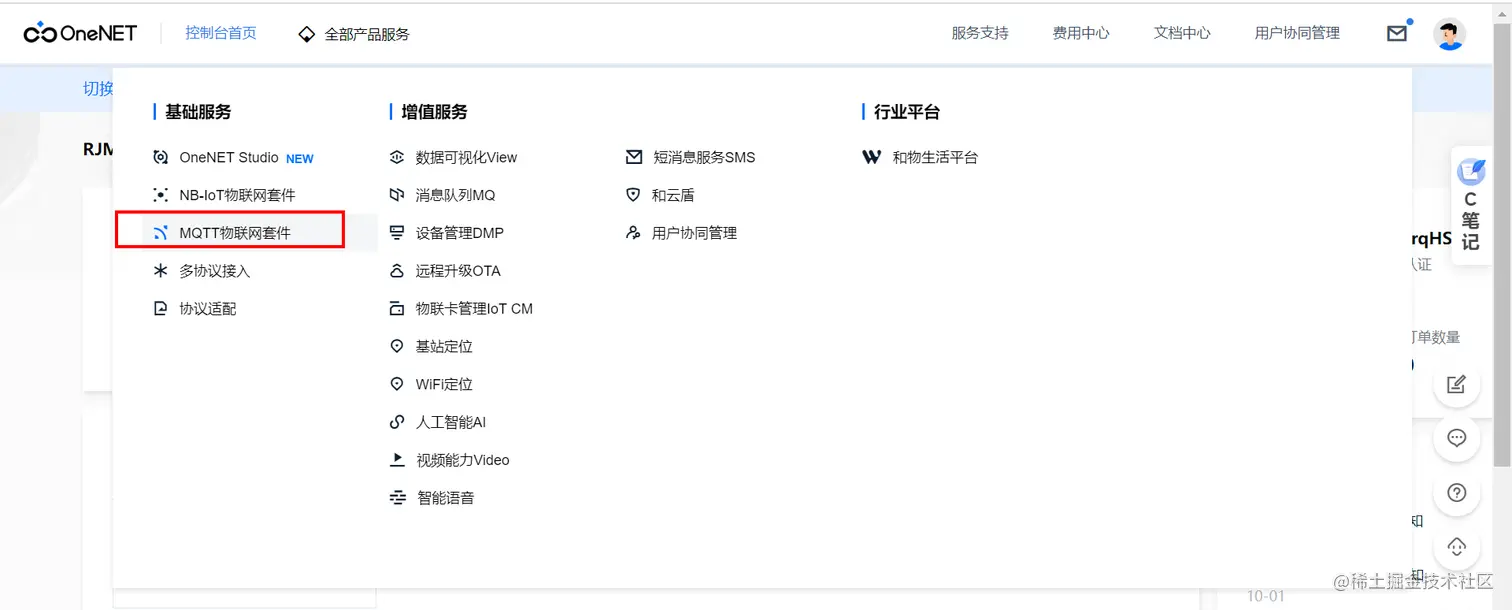Open 用户协同管理 in top navigation
The image size is (1512, 610).
pyautogui.click(x=1297, y=33)
